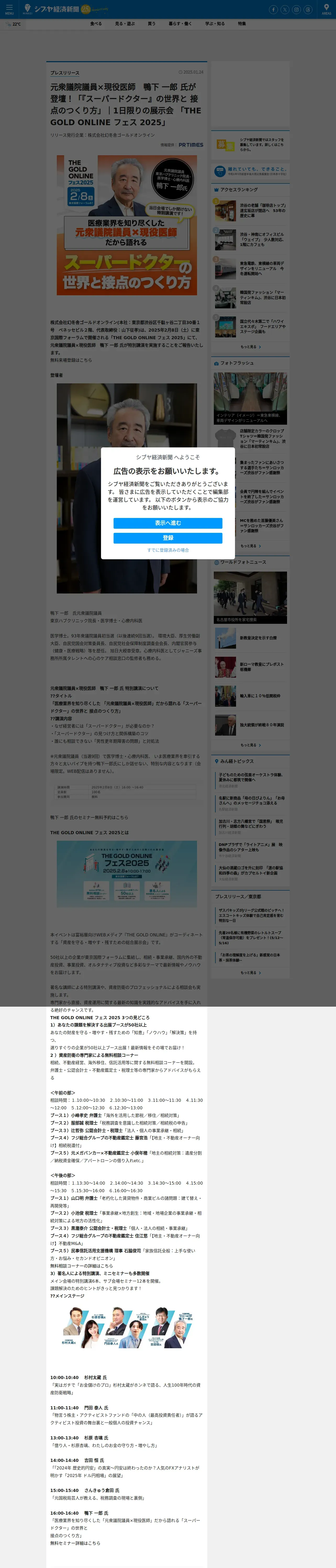Open the Facebook social icon in header
This screenshot has height=1568, width=336.
[273, 9]
